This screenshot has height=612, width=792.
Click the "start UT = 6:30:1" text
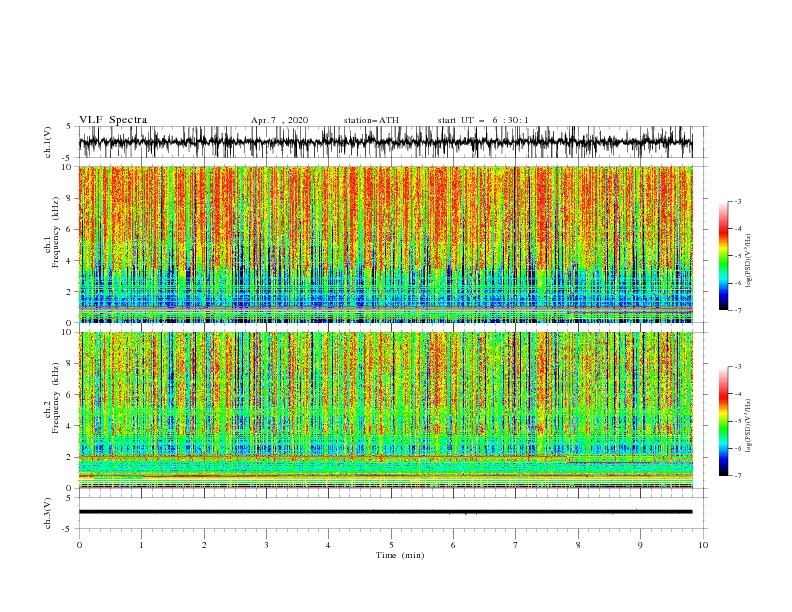coord(483,120)
